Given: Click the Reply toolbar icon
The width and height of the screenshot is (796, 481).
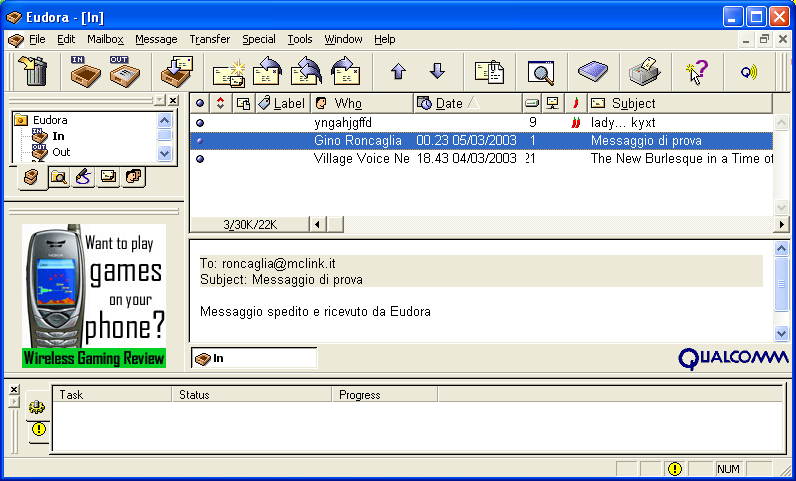Looking at the screenshot, I should (x=268, y=71).
